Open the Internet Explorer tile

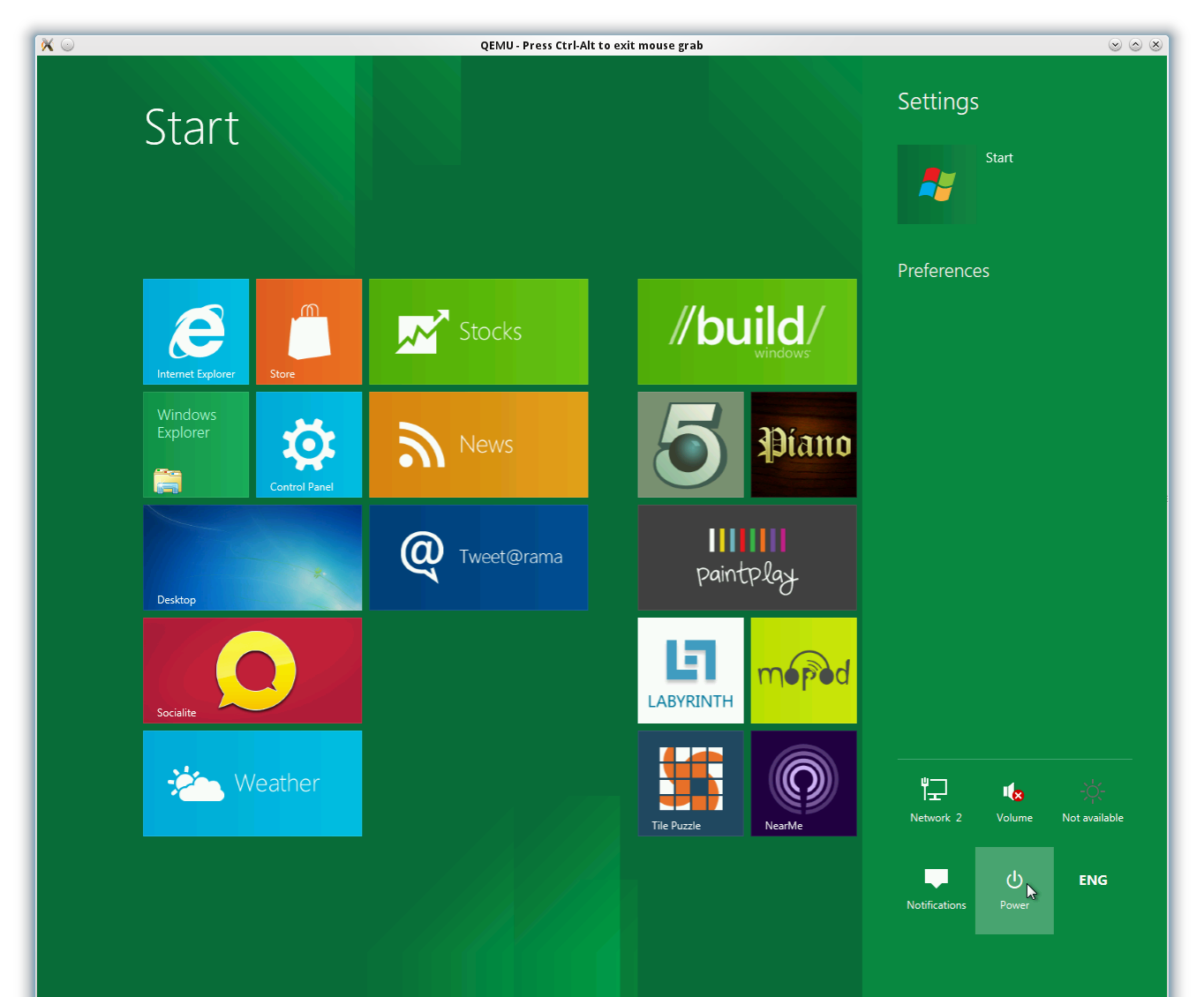coord(196,332)
